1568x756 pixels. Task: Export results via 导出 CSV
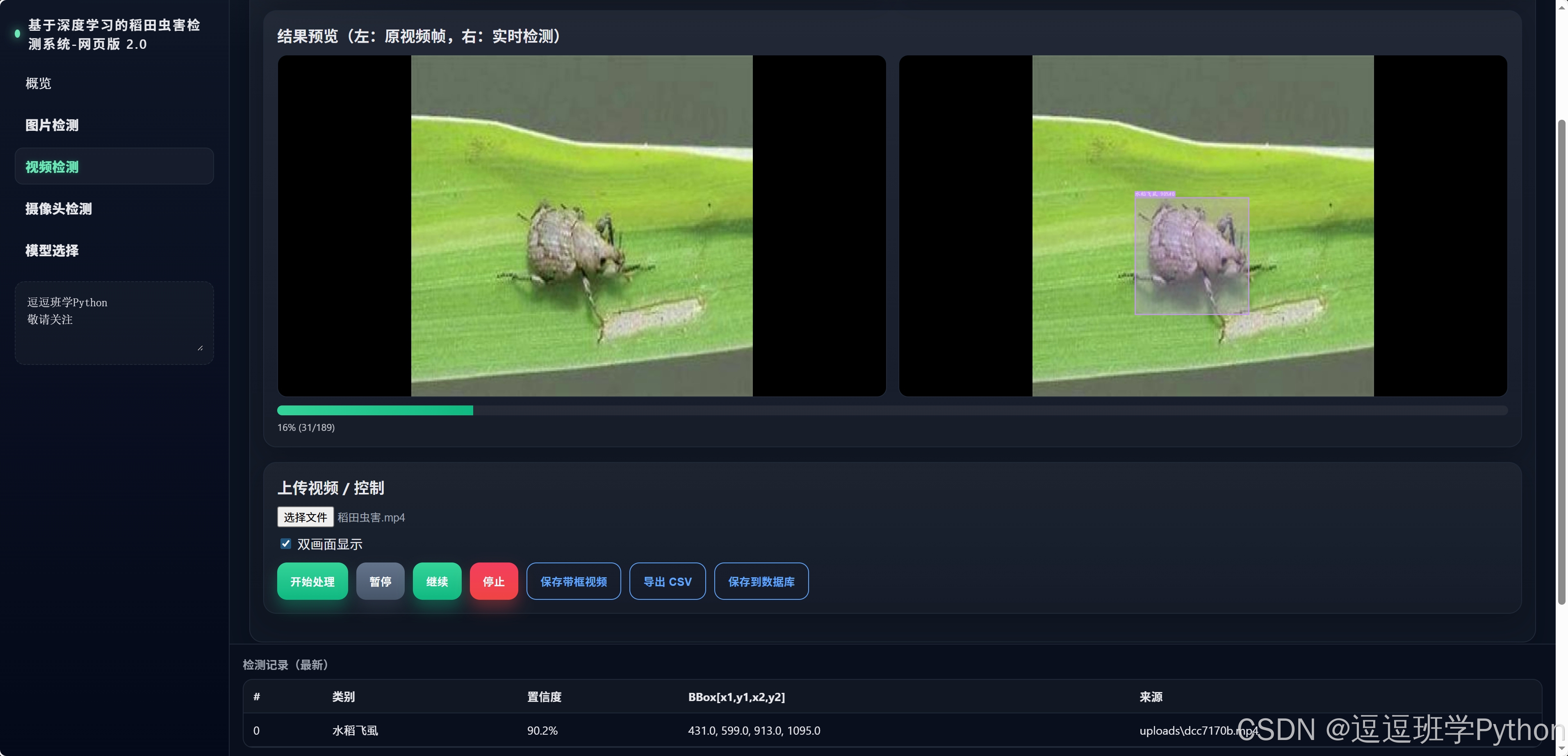tap(667, 581)
